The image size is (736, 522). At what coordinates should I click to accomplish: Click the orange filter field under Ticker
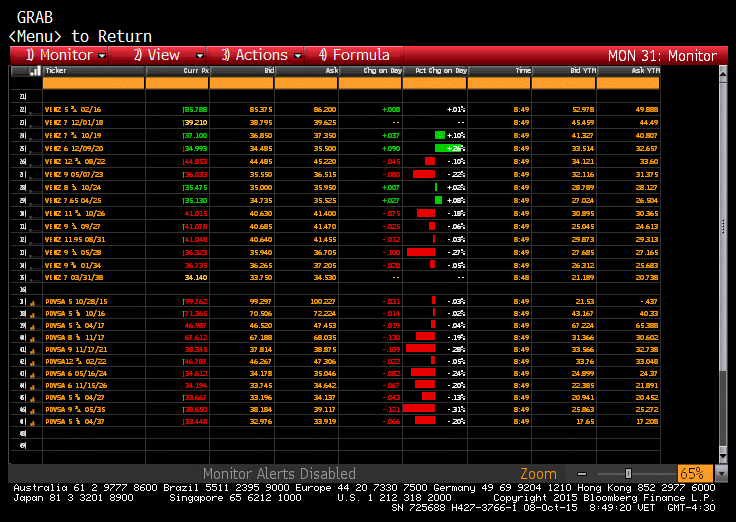click(94, 83)
